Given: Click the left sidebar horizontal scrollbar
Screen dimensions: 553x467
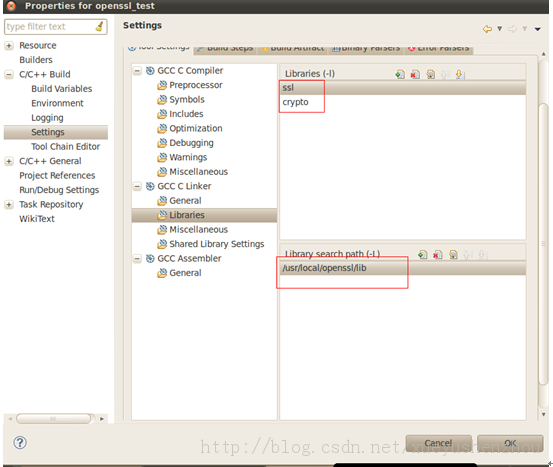Looking at the screenshot, I should point(55,419).
